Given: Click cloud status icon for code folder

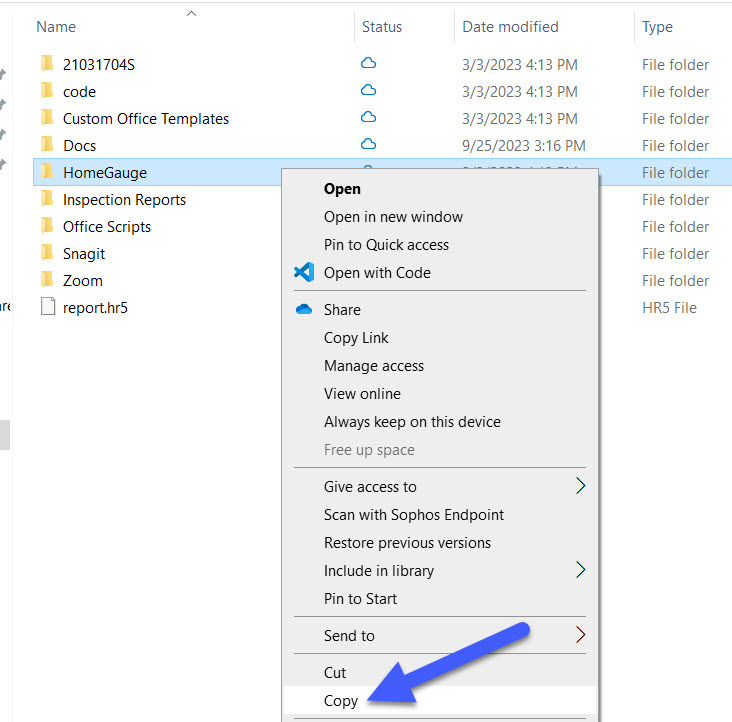Looking at the screenshot, I should pyautogui.click(x=368, y=90).
